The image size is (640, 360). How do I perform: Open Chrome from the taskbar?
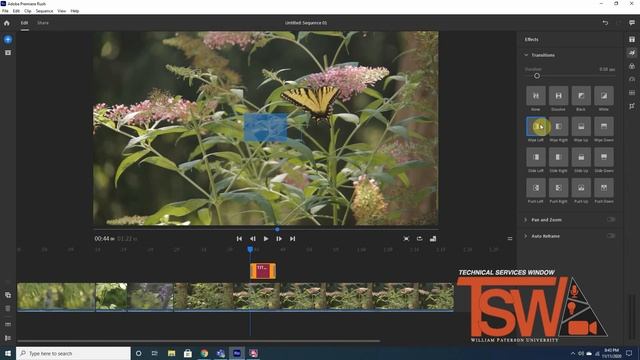204,353
